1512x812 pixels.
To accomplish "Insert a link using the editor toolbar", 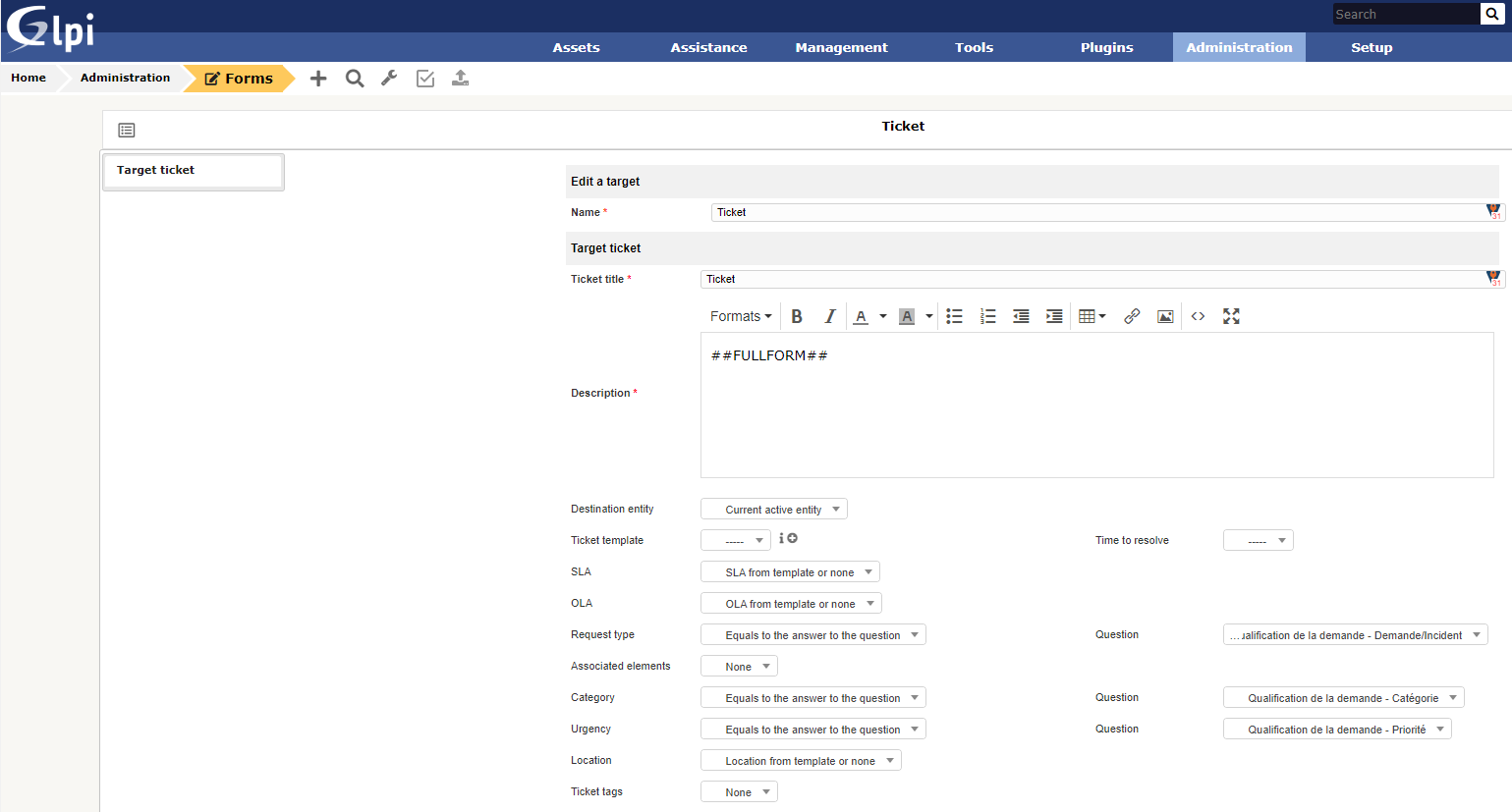I will point(1132,316).
